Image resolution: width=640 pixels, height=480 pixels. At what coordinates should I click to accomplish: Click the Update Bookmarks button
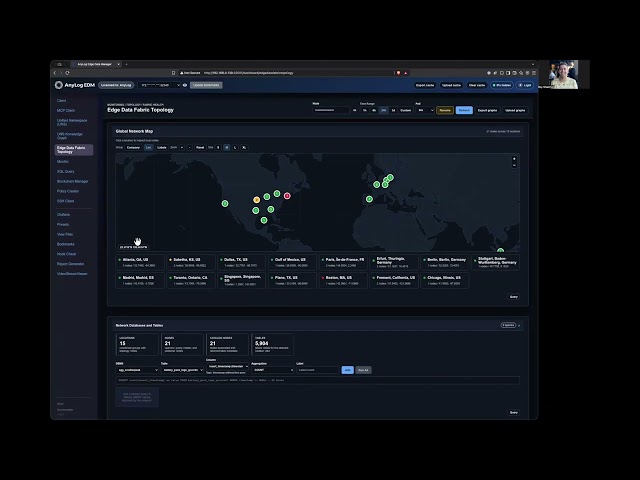point(206,85)
